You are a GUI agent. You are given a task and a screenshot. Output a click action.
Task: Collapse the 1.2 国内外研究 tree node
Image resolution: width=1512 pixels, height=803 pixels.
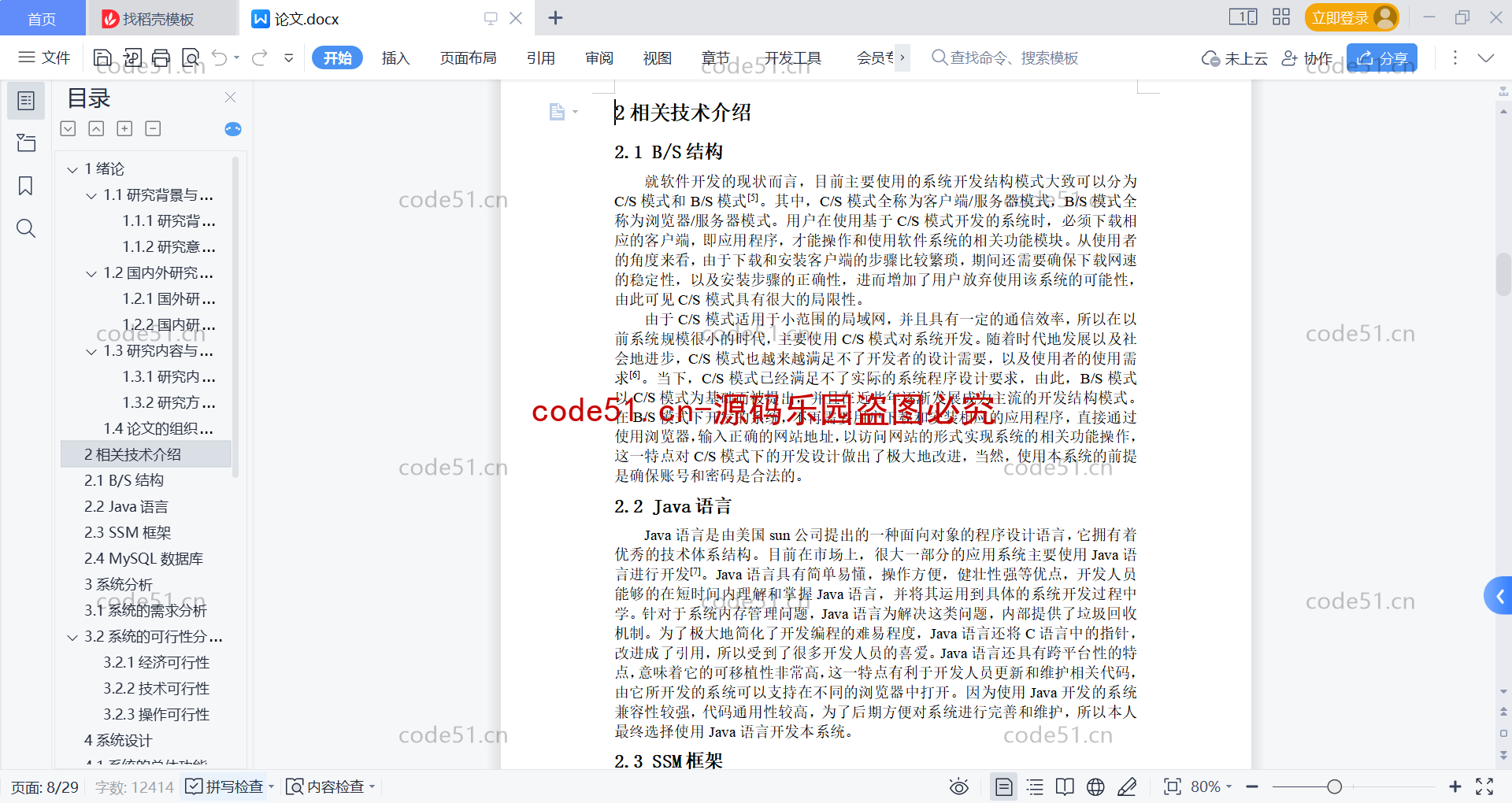coord(91,273)
